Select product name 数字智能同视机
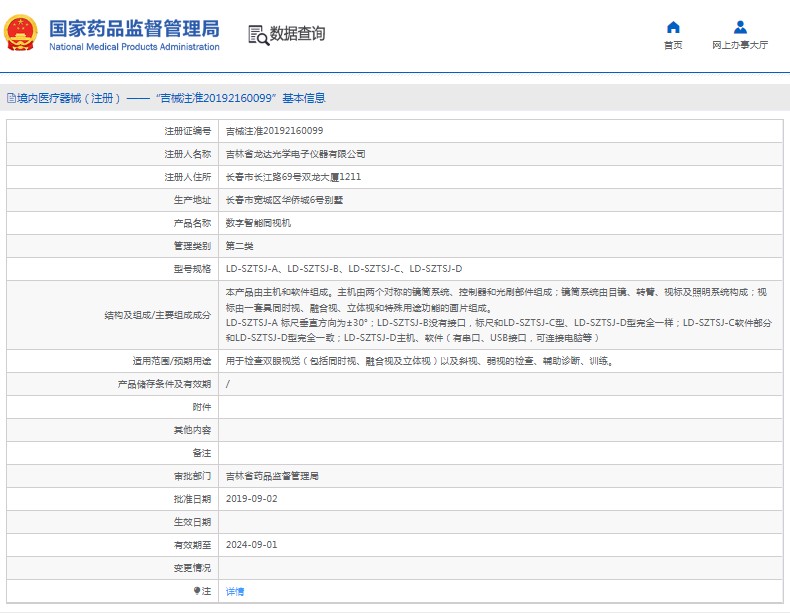Viewport: 790px width, 613px height. pyautogui.click(x=258, y=223)
